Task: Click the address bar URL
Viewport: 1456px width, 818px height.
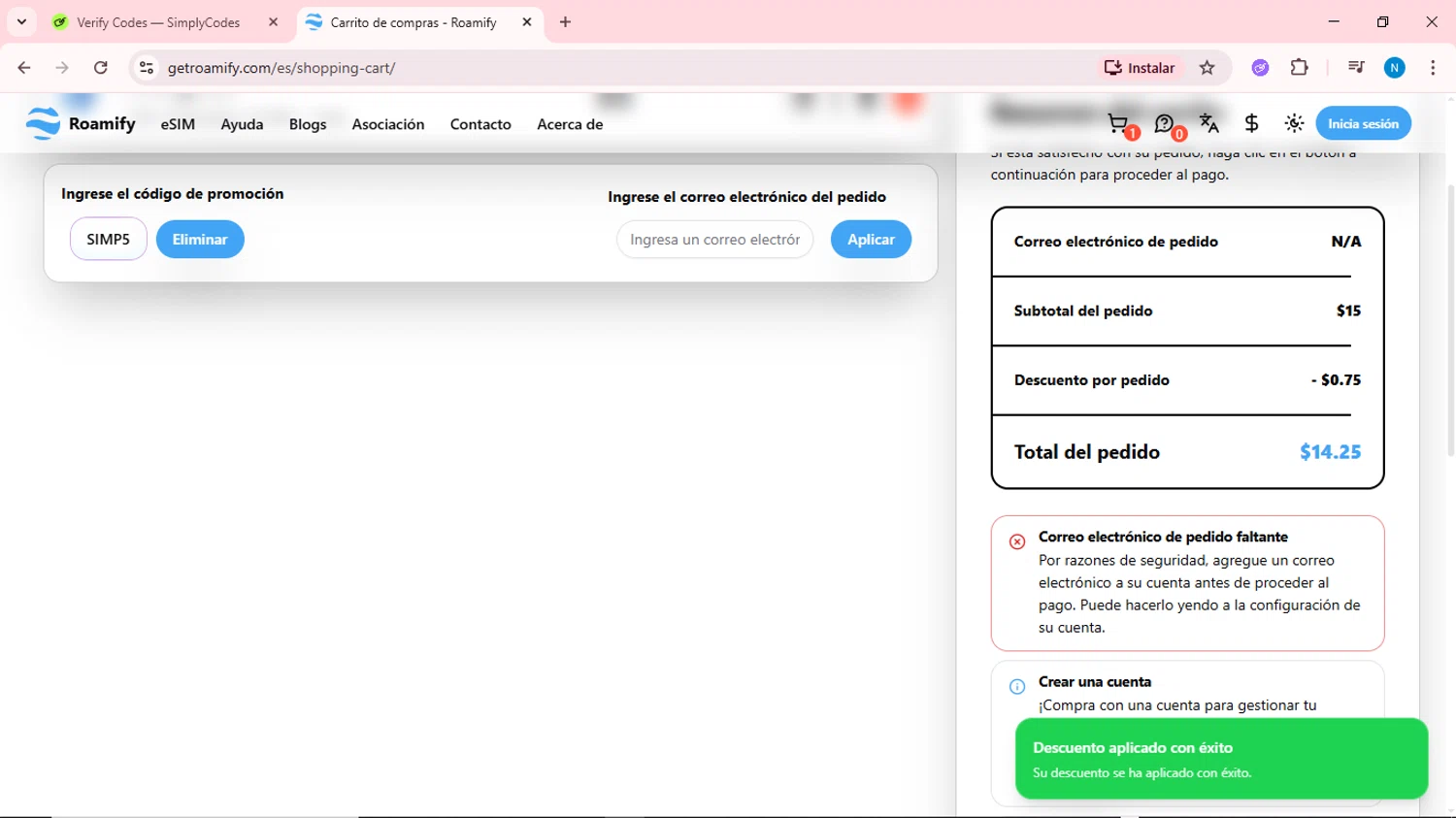Action: (281, 68)
